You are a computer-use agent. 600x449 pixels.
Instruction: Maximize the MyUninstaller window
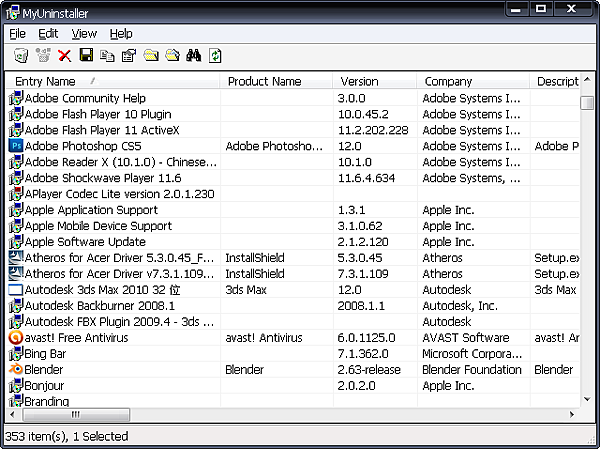tap(541, 9)
